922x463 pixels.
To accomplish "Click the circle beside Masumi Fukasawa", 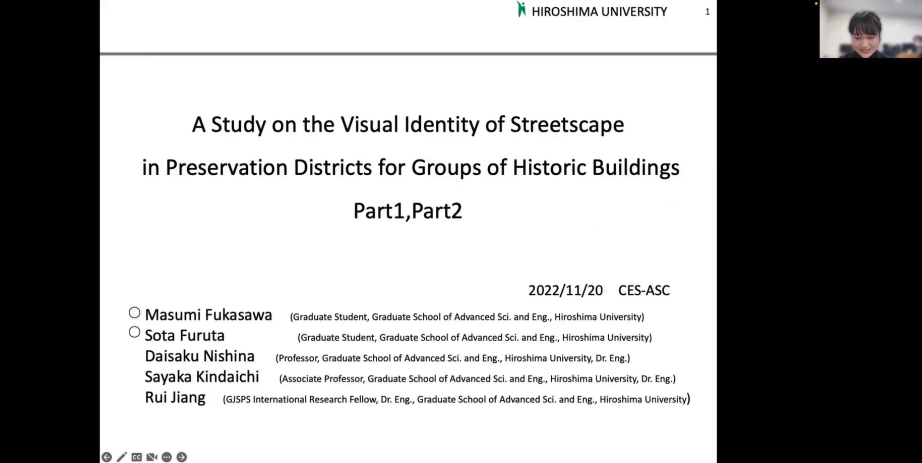I will [x=134, y=313].
